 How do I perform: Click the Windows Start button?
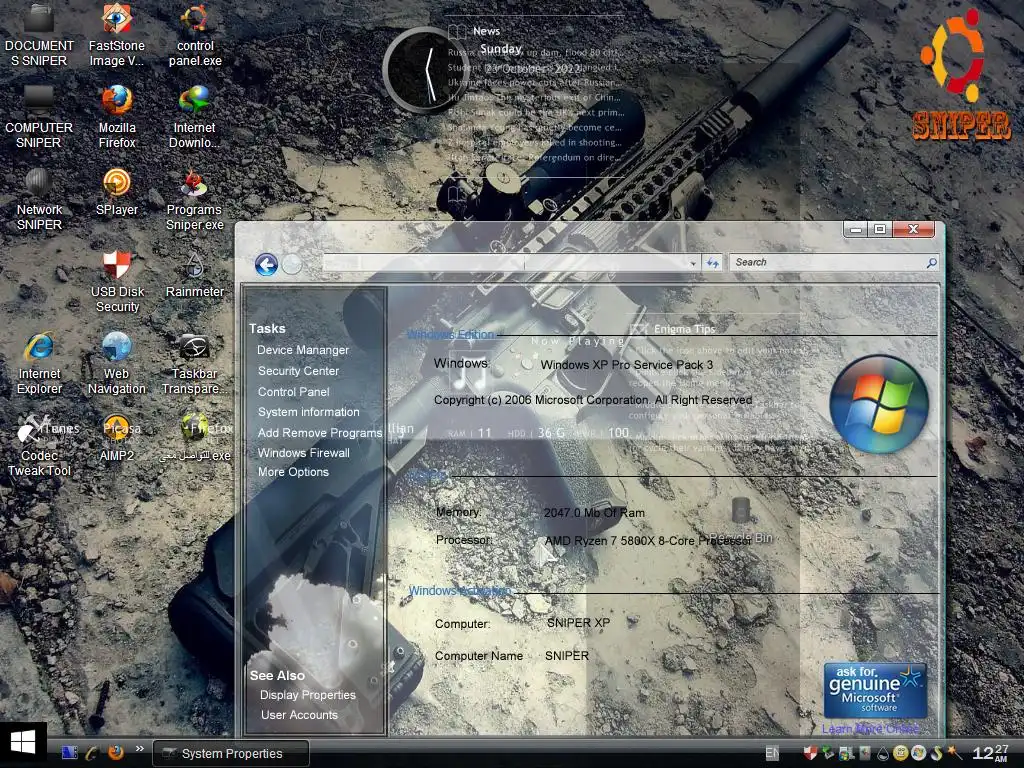coord(23,743)
